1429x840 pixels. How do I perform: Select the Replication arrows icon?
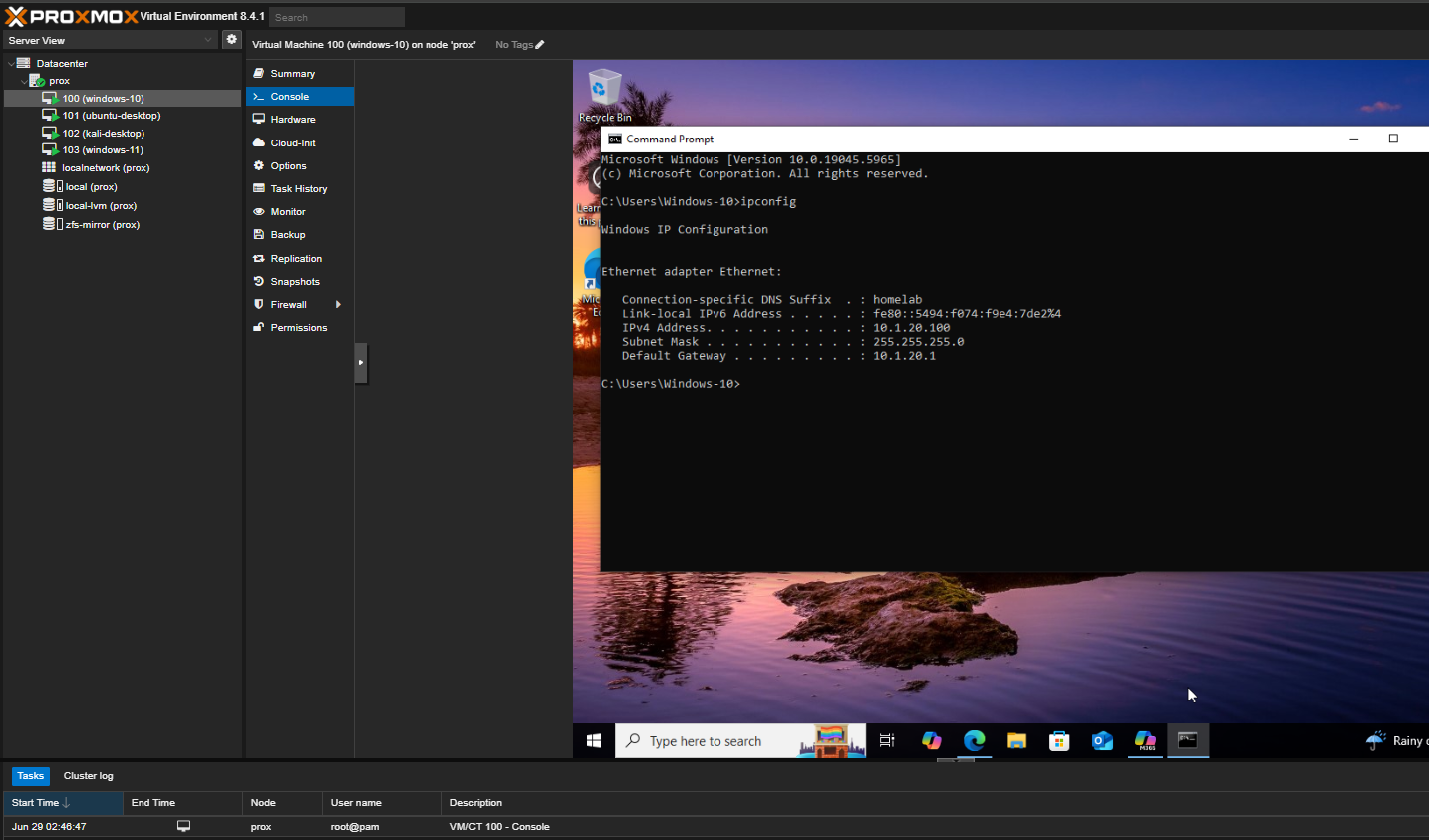coord(260,258)
